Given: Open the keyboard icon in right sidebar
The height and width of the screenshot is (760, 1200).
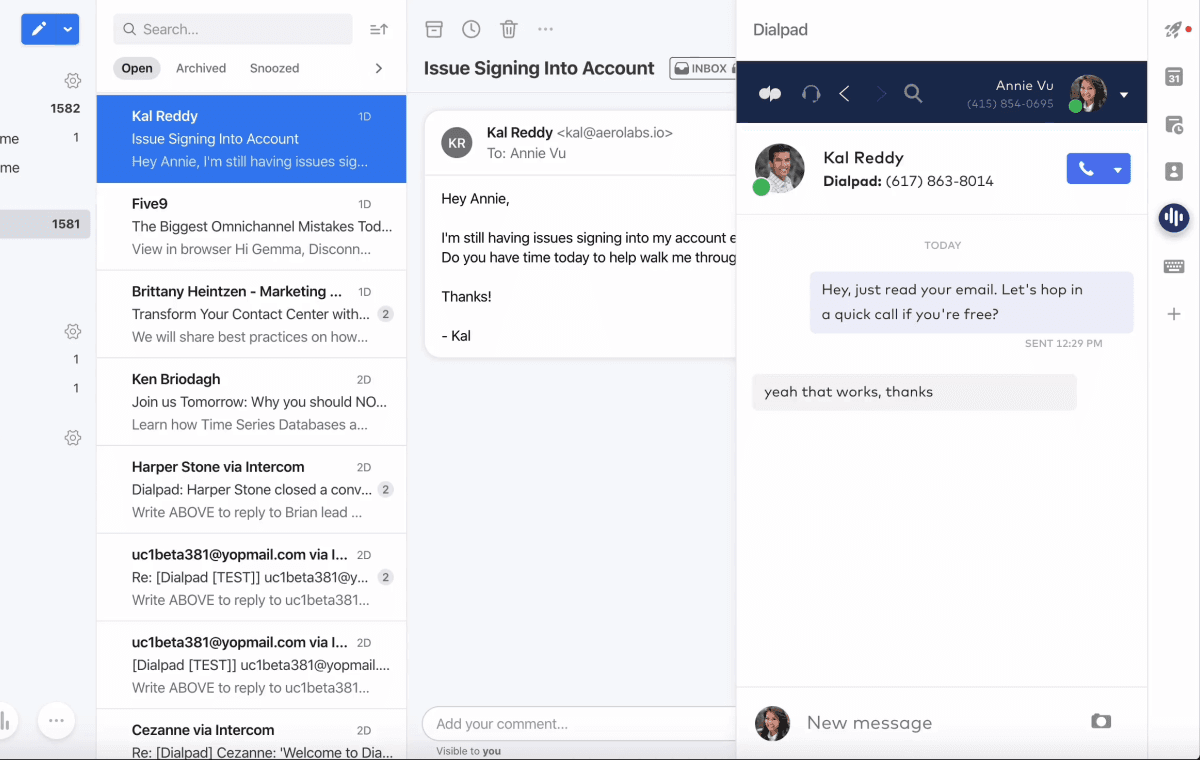Looking at the screenshot, I should pos(1174,266).
